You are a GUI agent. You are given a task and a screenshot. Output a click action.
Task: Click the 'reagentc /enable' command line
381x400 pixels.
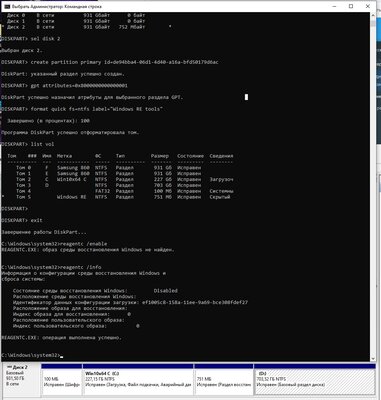pyautogui.click(x=54, y=244)
